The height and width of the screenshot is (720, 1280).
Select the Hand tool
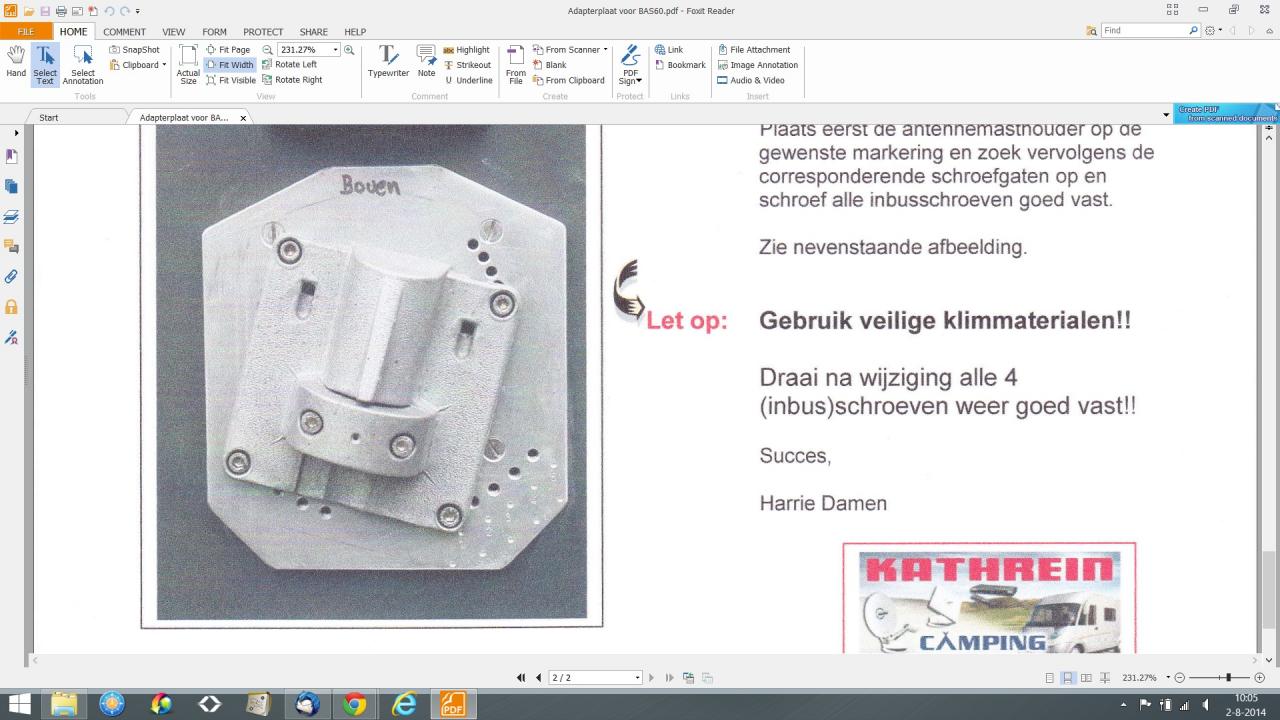[16, 62]
